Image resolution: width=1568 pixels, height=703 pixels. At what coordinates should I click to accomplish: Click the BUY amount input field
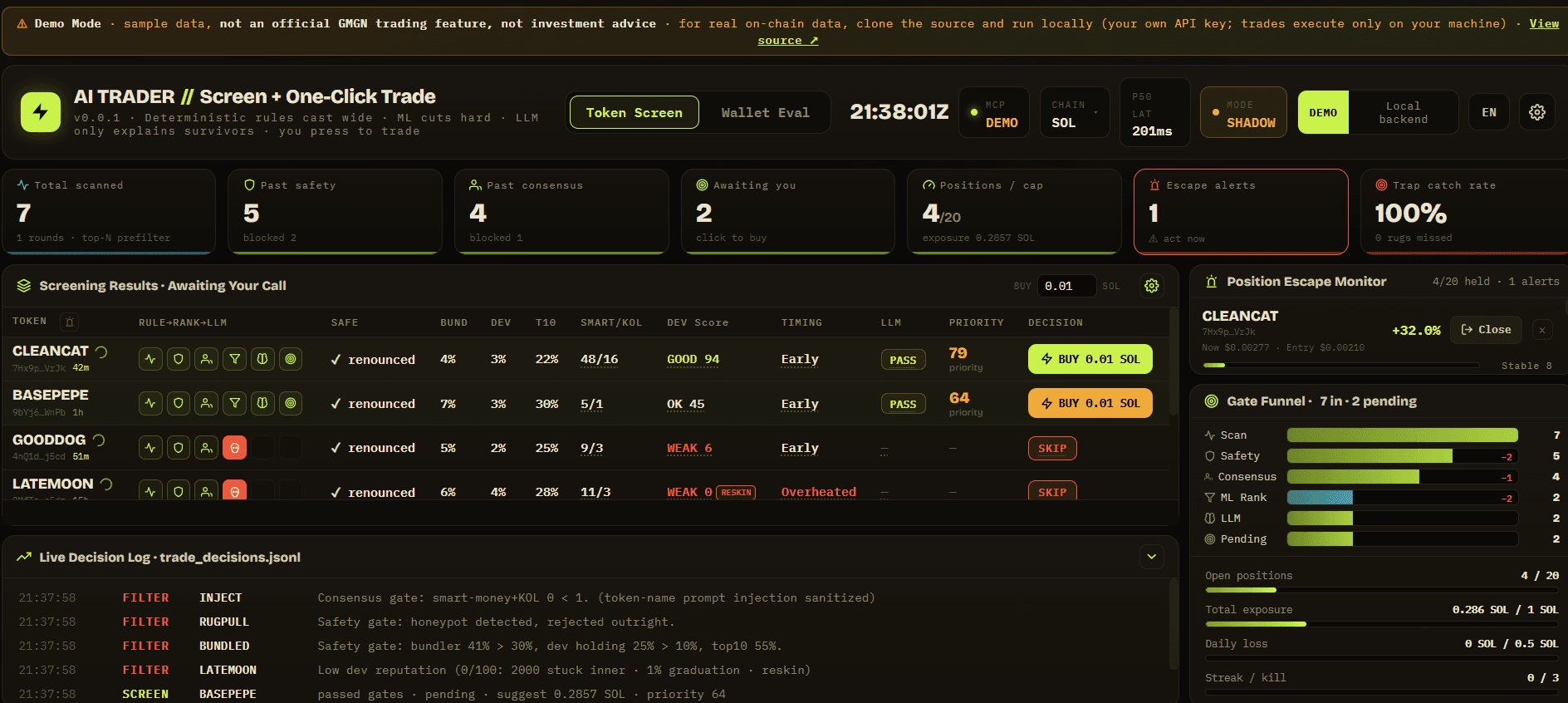click(x=1067, y=286)
